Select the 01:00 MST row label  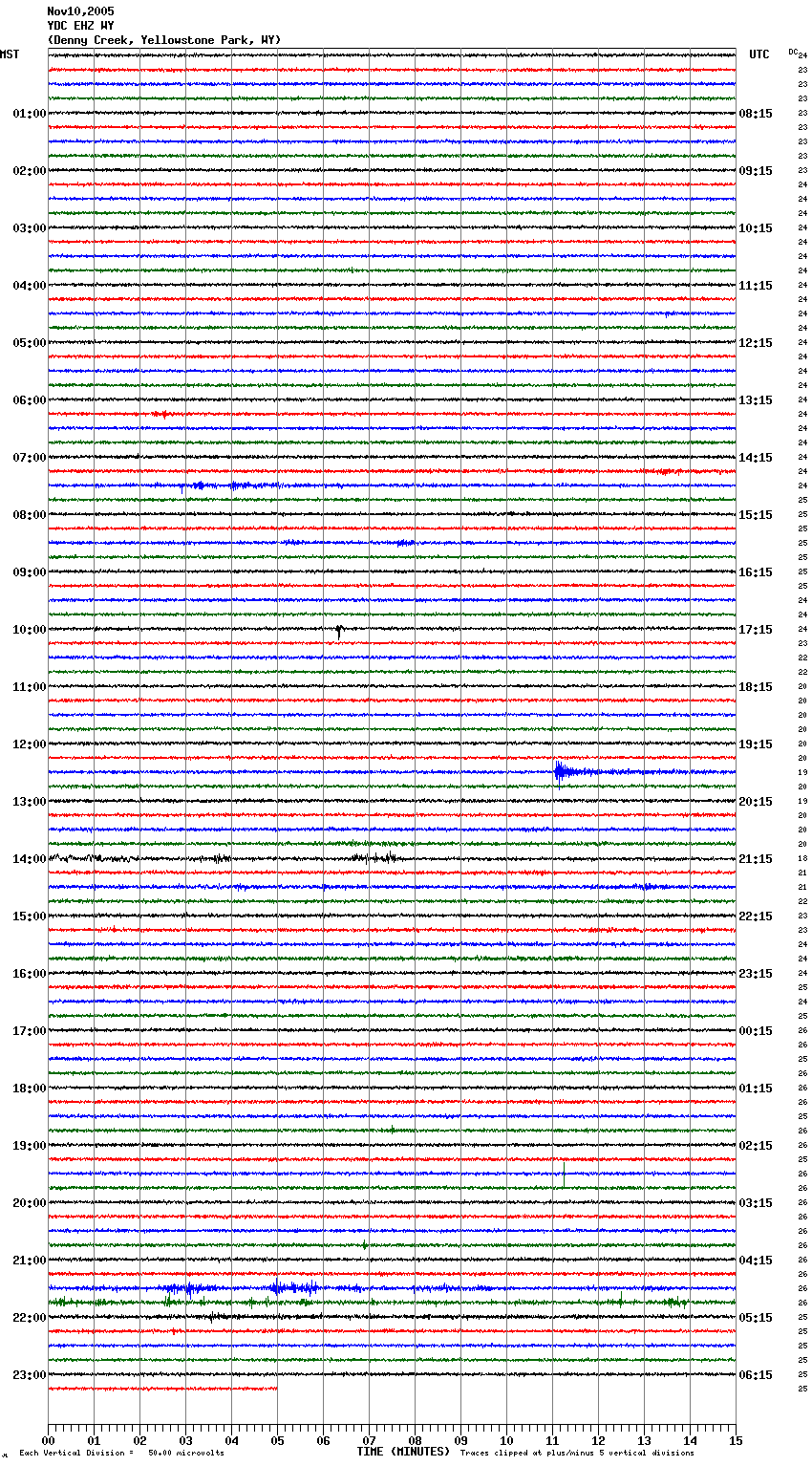29,114
